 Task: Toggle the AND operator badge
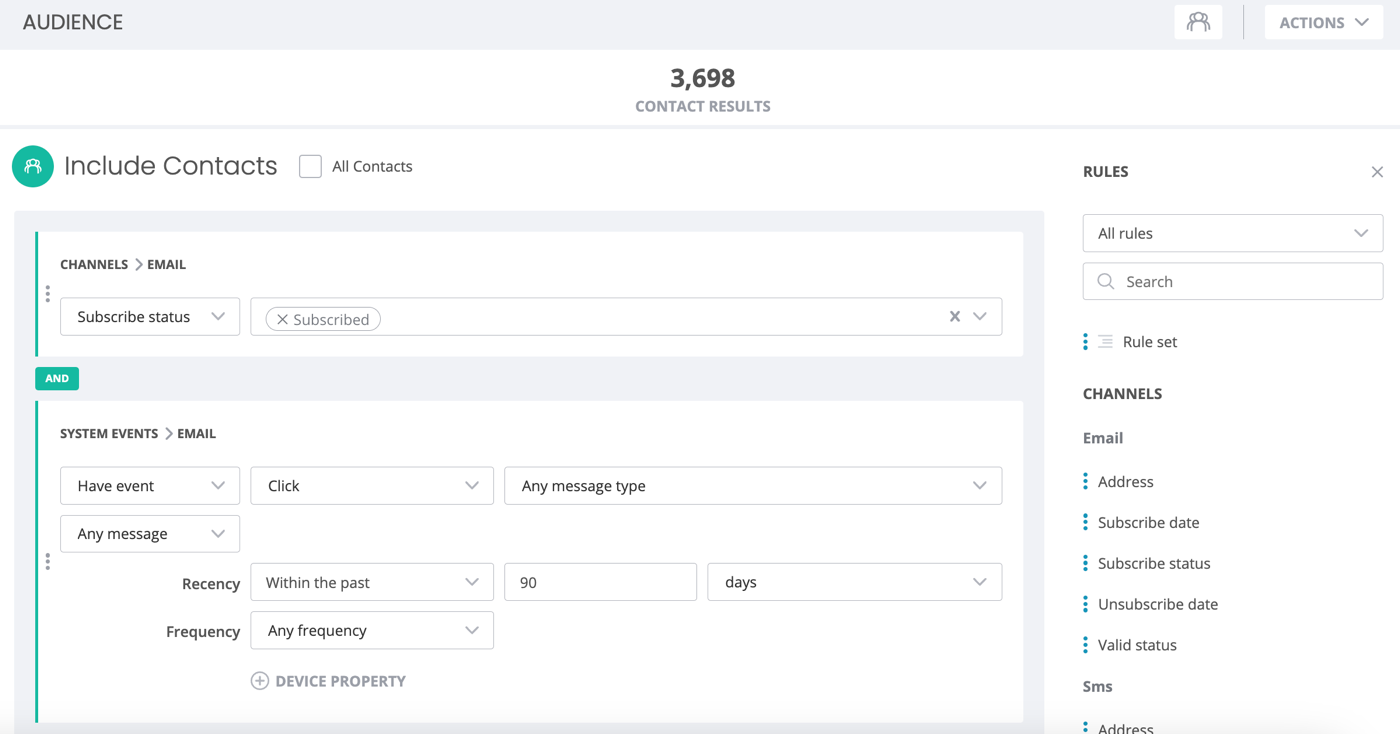(57, 379)
